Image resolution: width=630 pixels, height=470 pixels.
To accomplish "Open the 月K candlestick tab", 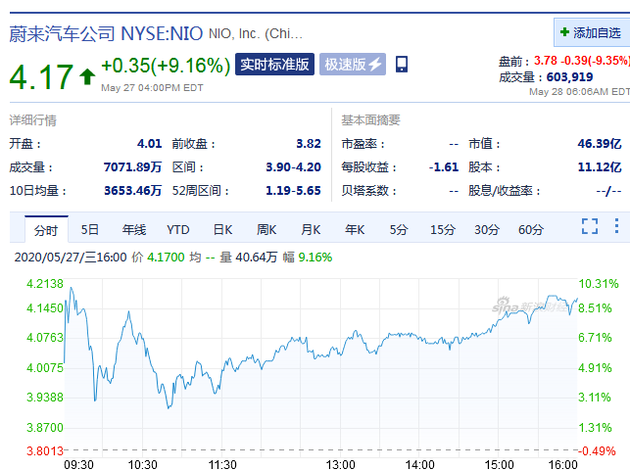I will pos(311,230).
